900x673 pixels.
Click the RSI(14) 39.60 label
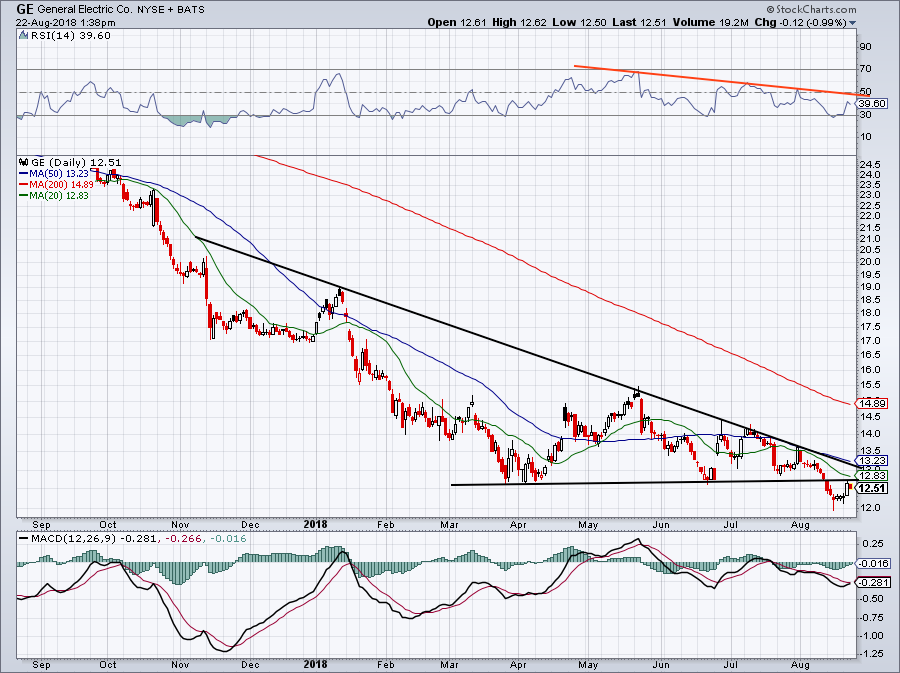coord(71,36)
